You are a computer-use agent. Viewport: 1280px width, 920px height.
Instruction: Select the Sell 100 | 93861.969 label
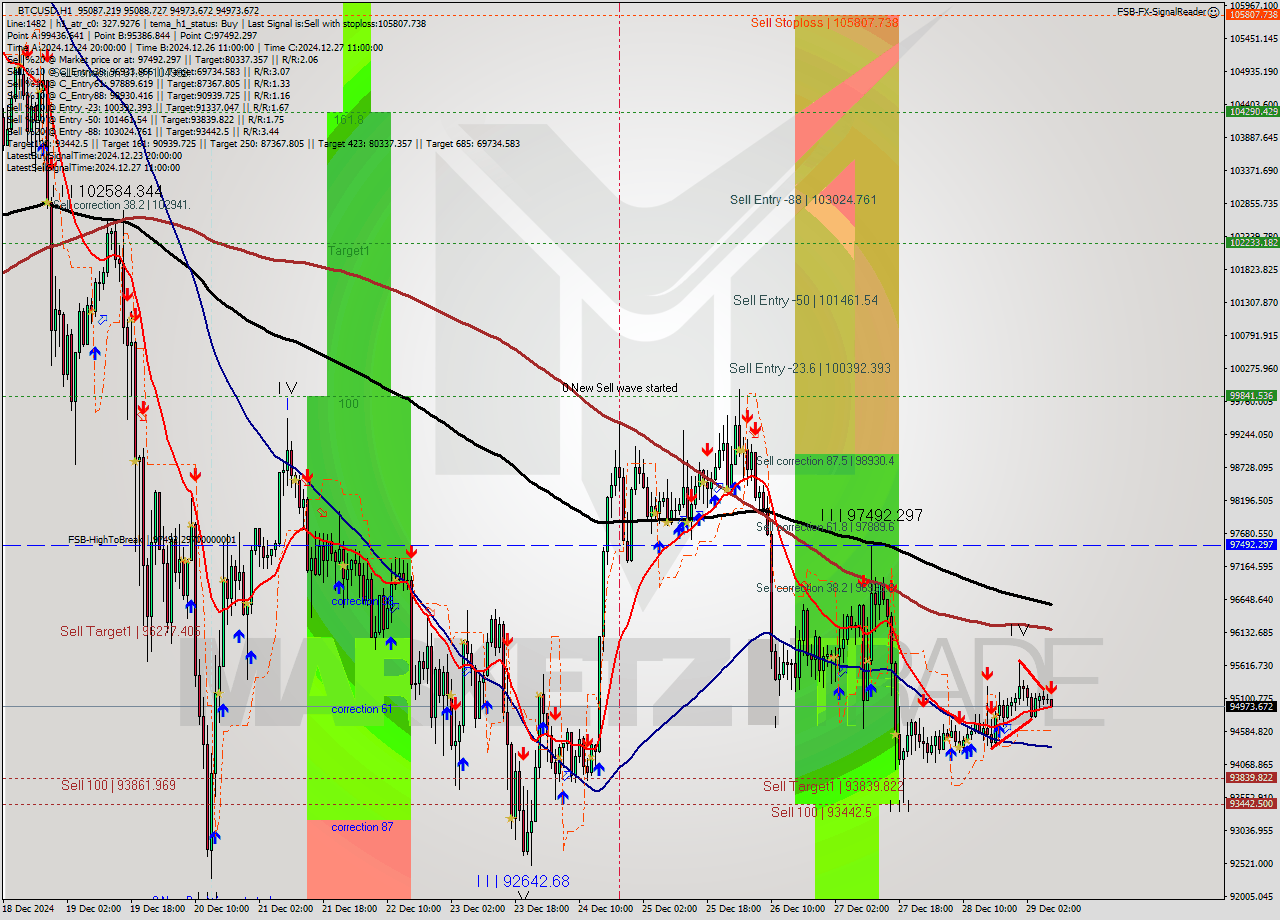[x=118, y=785]
